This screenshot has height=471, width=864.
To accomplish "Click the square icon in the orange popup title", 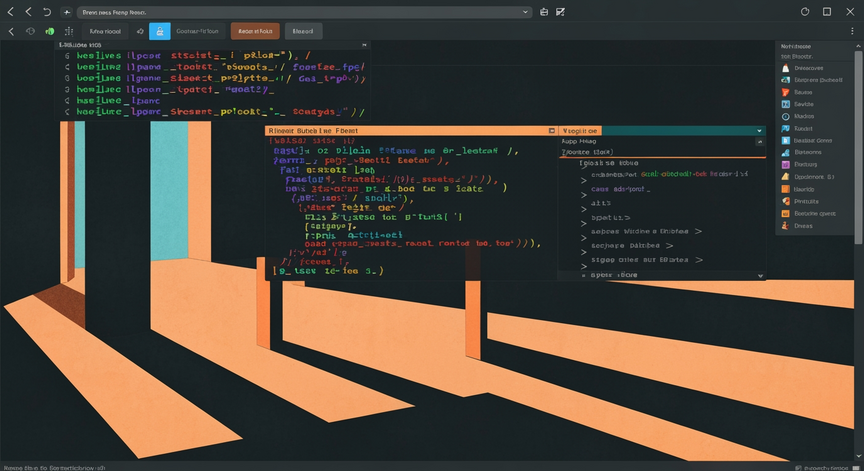I will (x=552, y=131).
